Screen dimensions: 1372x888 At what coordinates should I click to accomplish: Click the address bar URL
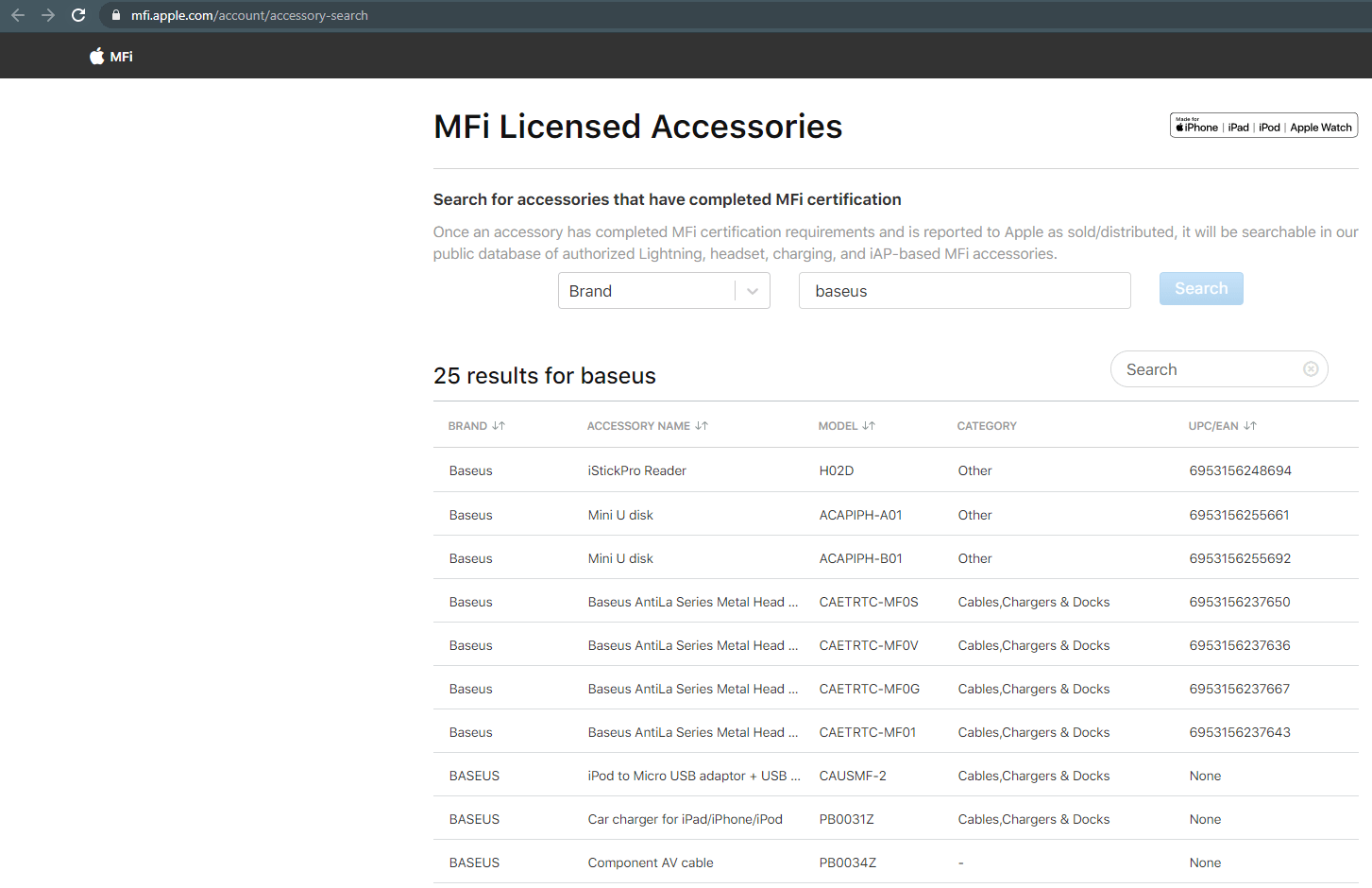[x=249, y=15]
